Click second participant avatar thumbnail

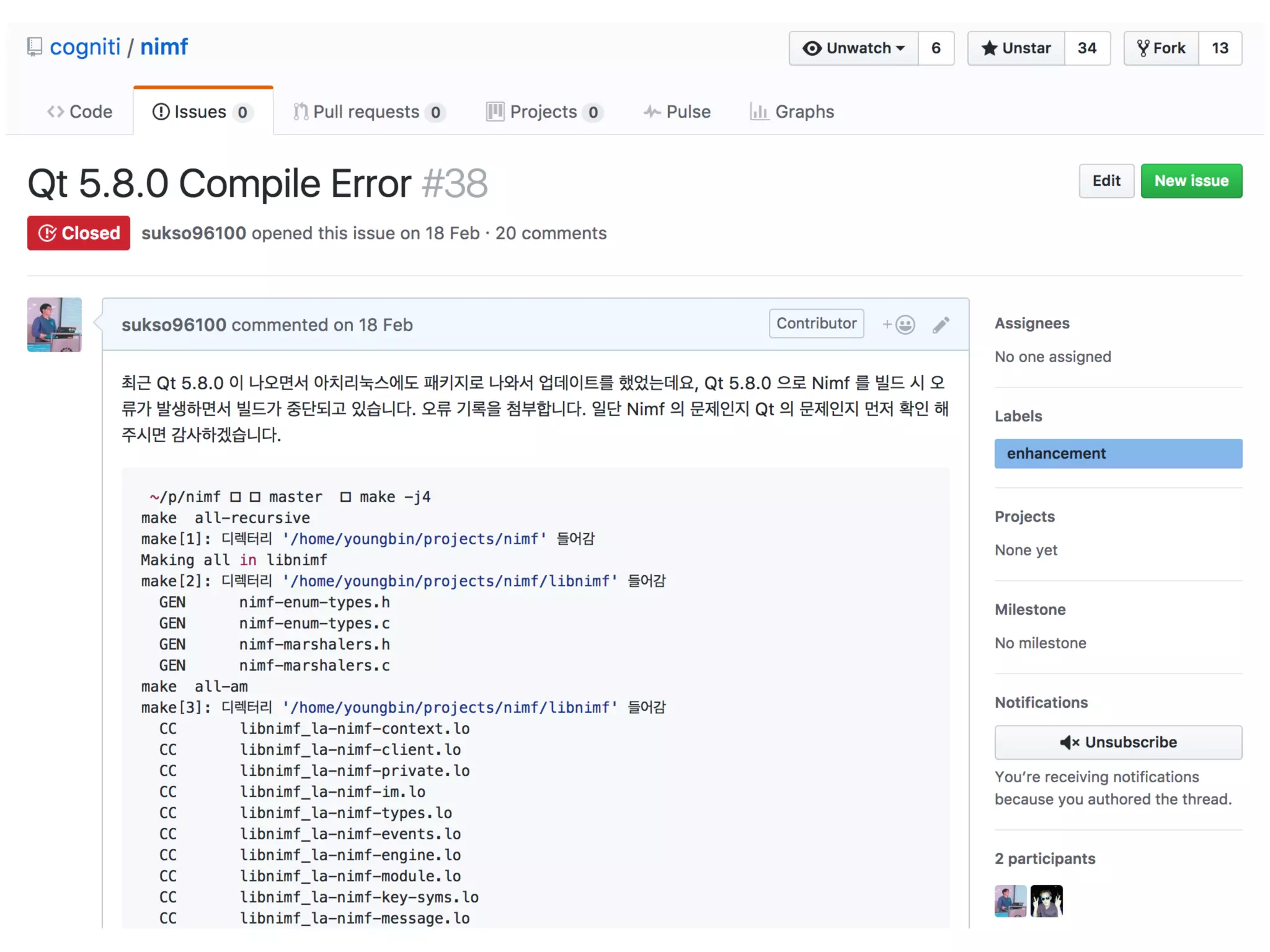pyautogui.click(x=1046, y=901)
